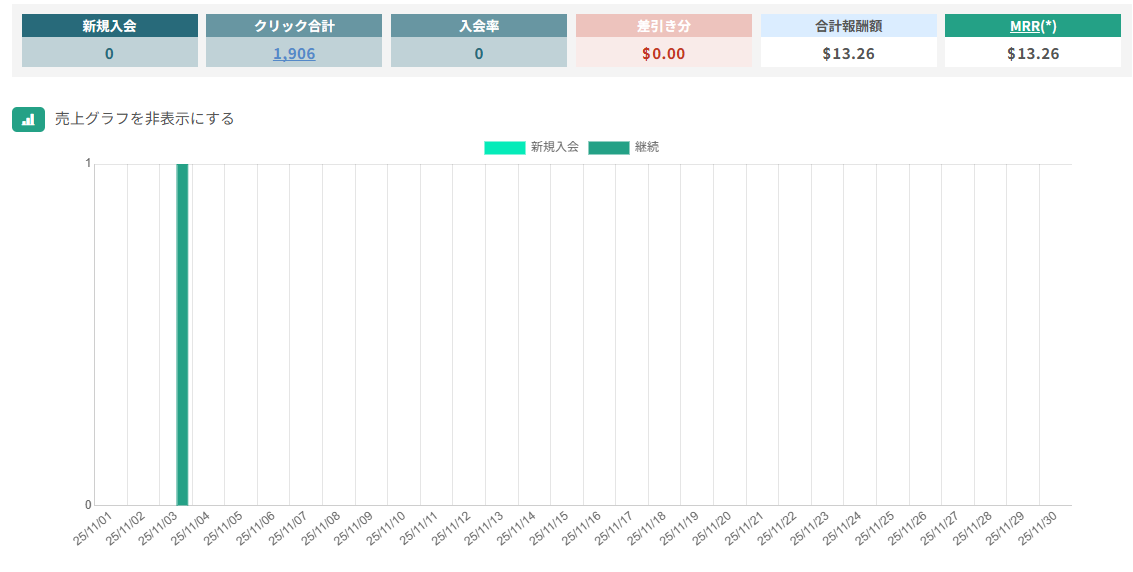Click the $13.26 value under MRR
Screen dimensions: 1133x572
click(x=1032, y=54)
